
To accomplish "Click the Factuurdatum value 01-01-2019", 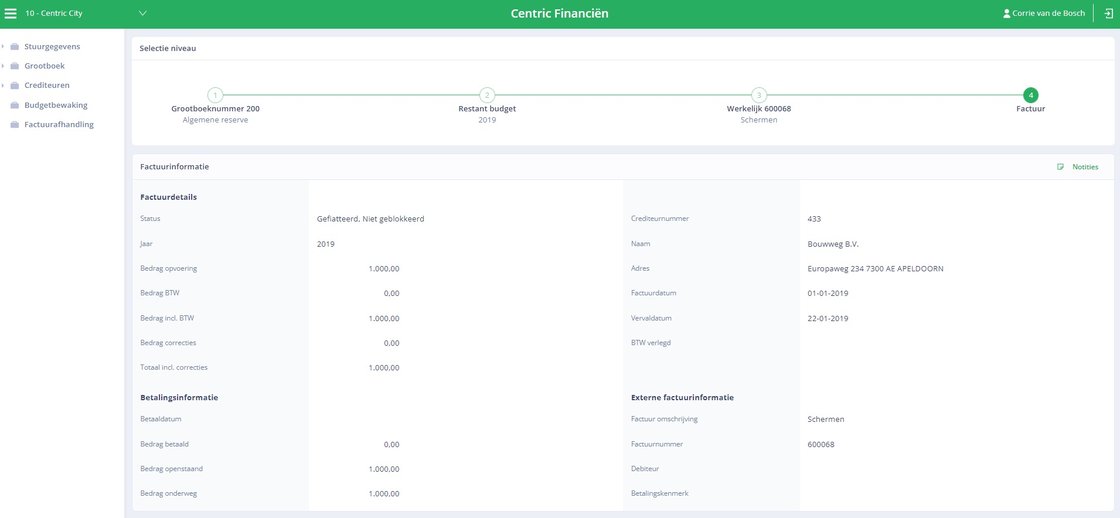I will click(827, 293).
